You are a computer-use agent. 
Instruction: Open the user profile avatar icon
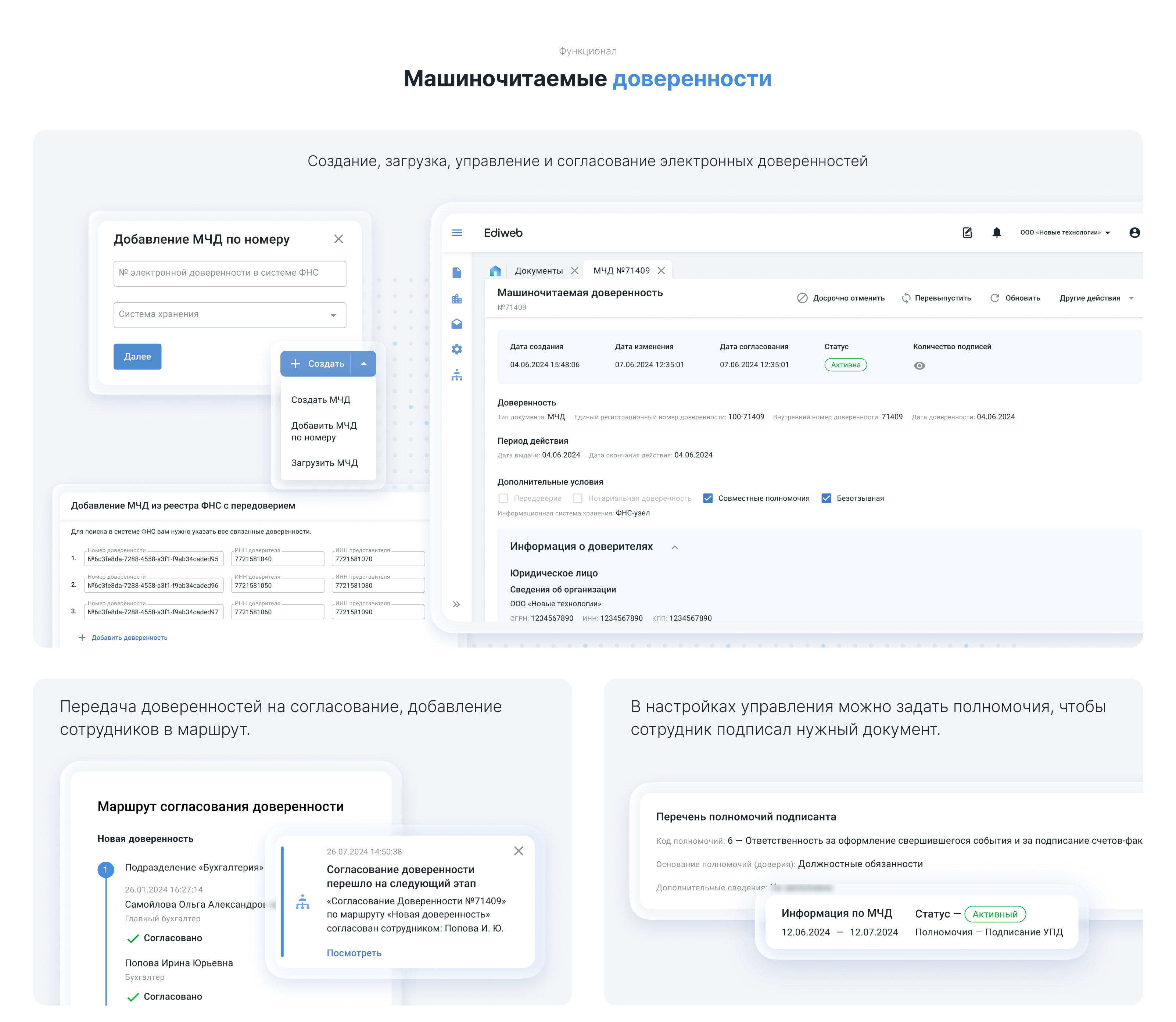(x=1134, y=233)
